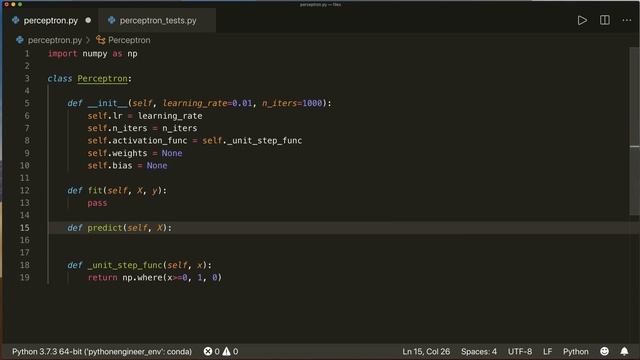Click the 'predict' method name on line 15
The width and height of the screenshot is (640, 360).
[x=105, y=228]
